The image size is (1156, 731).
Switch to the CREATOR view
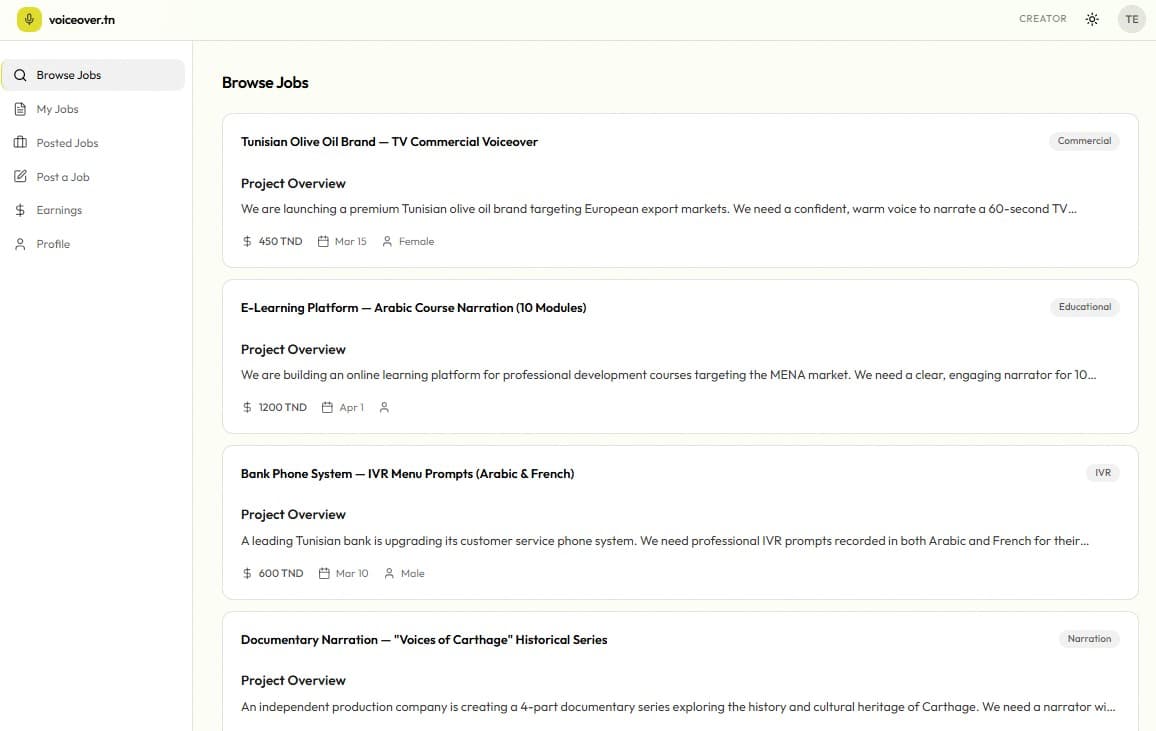tap(1043, 18)
